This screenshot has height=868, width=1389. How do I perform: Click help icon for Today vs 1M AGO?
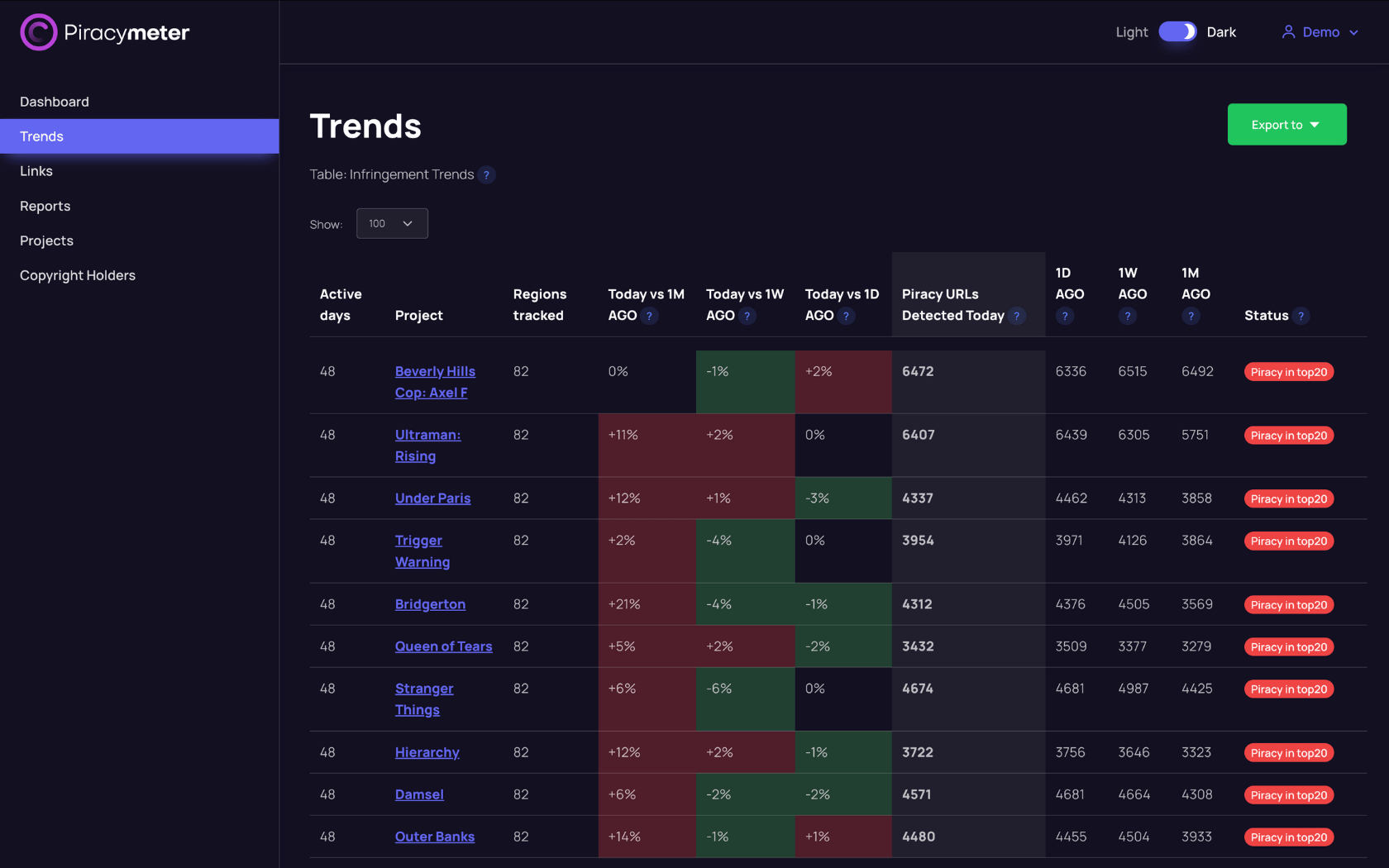click(649, 316)
